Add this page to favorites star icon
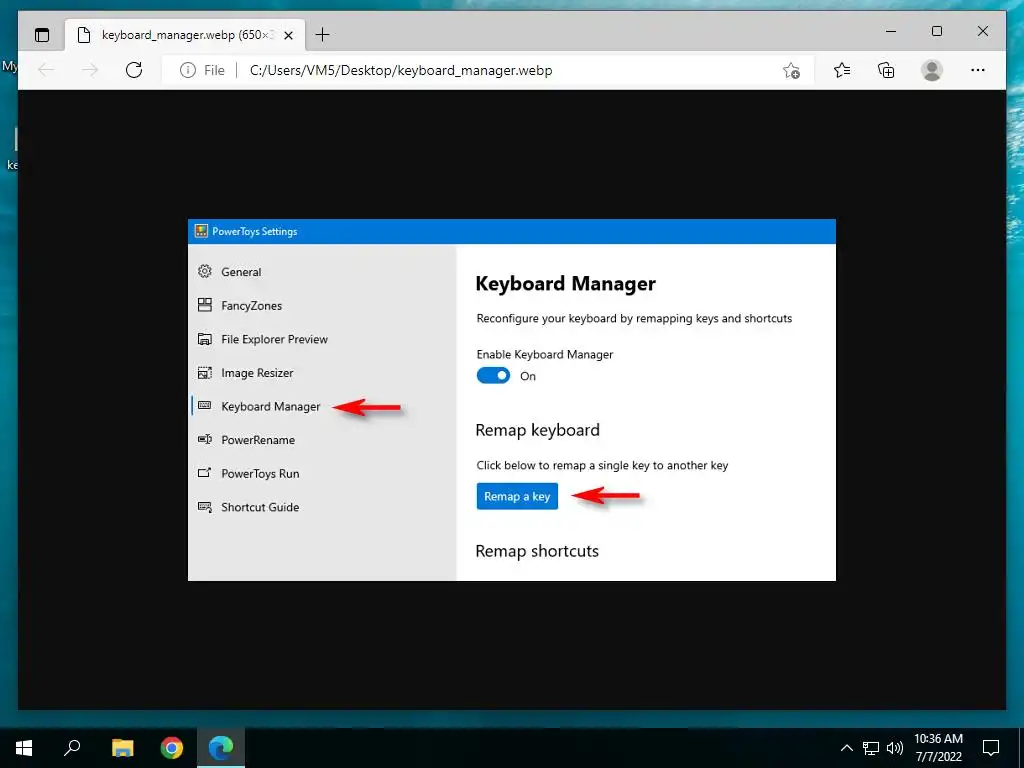 [x=791, y=70]
